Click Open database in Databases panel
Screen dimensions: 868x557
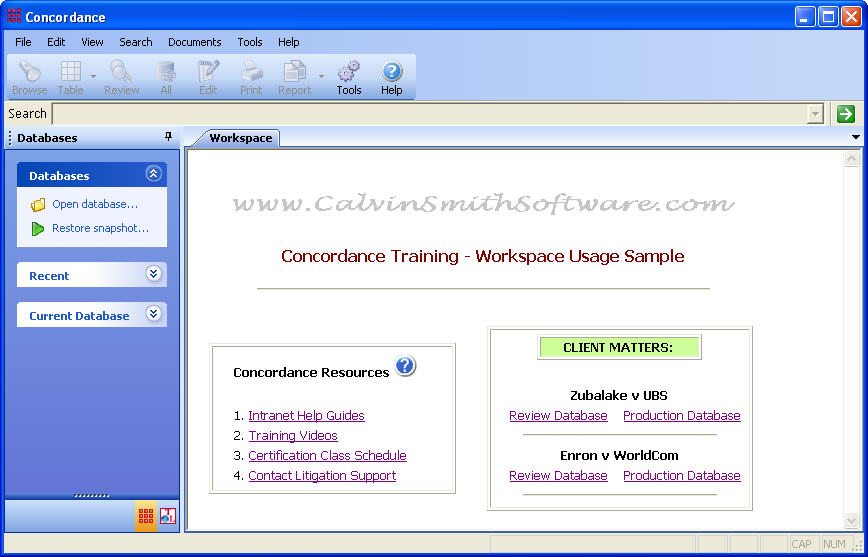coord(95,204)
